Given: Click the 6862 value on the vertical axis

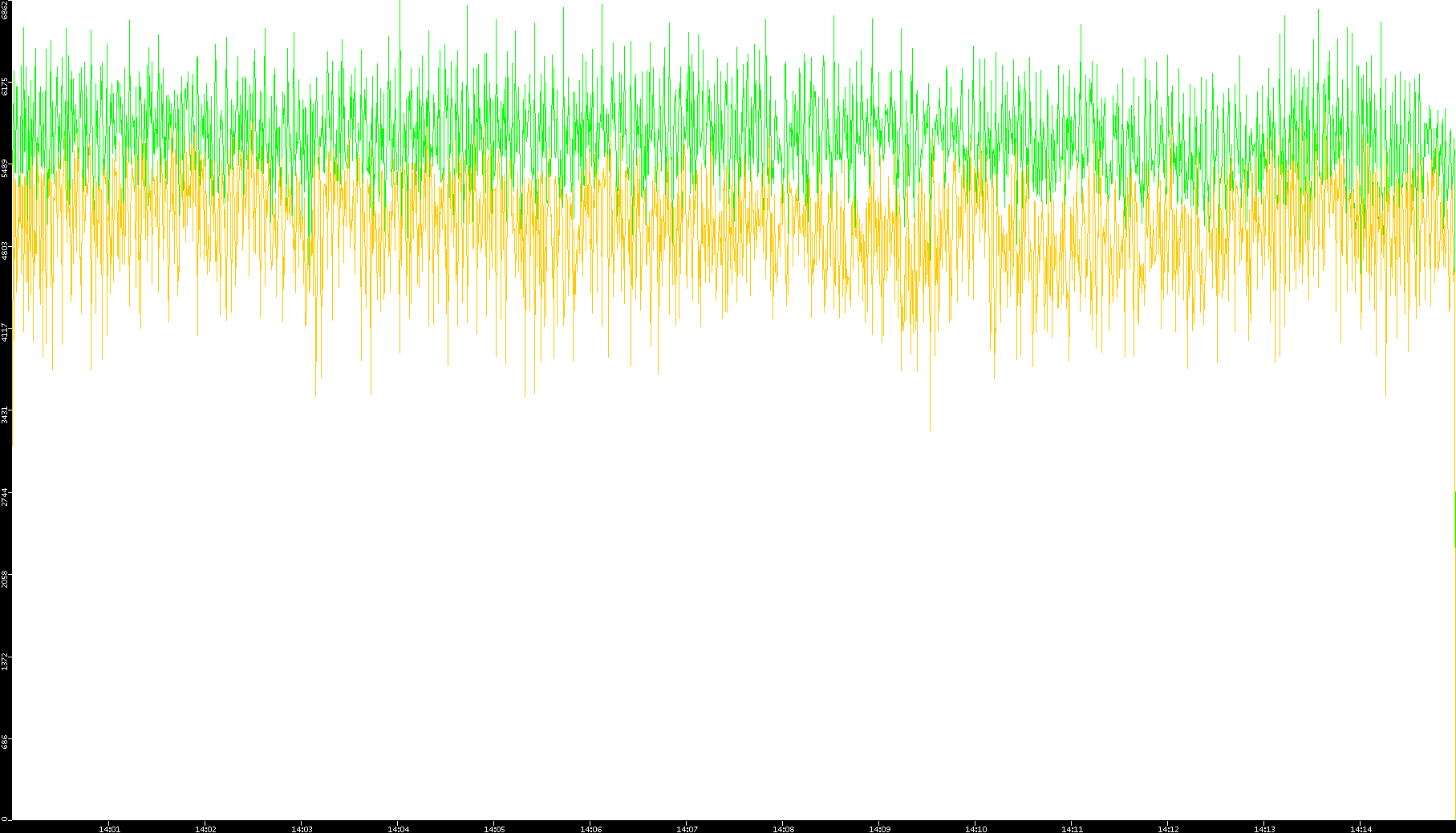Looking at the screenshot, I should point(5,10).
